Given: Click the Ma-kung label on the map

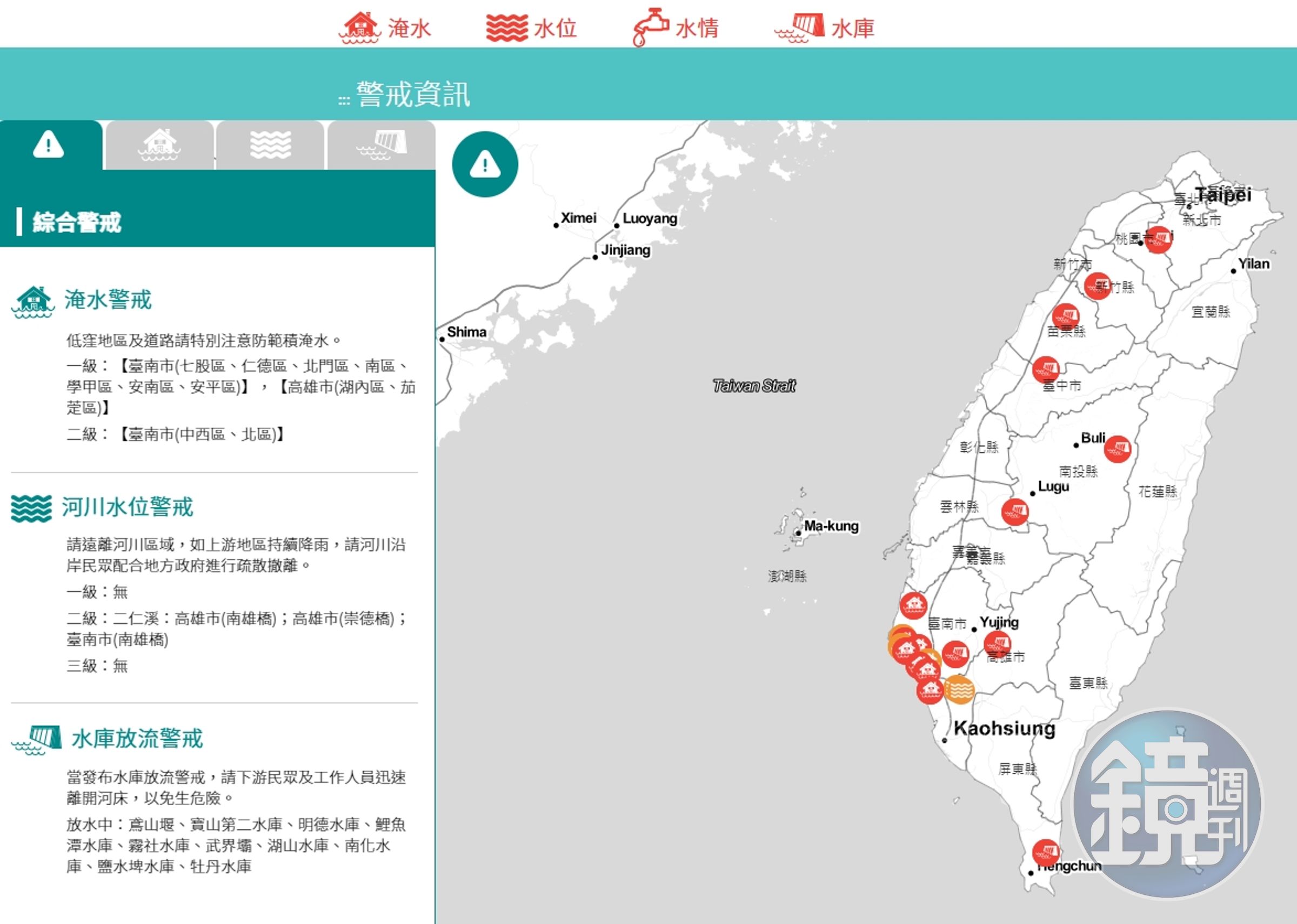Looking at the screenshot, I should point(831,526).
